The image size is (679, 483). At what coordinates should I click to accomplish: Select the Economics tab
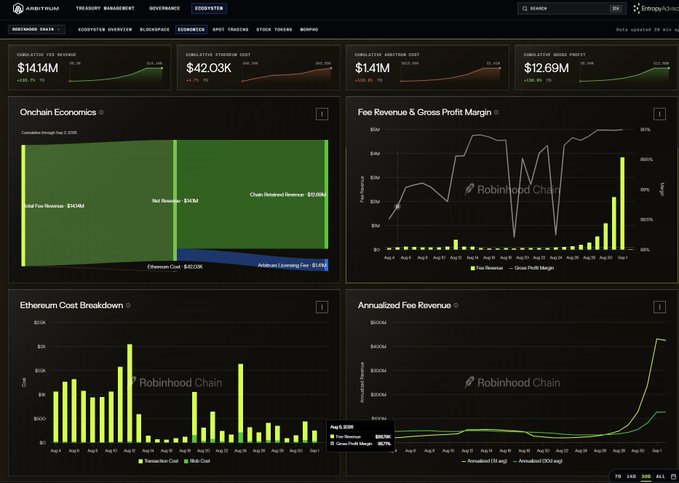191,29
